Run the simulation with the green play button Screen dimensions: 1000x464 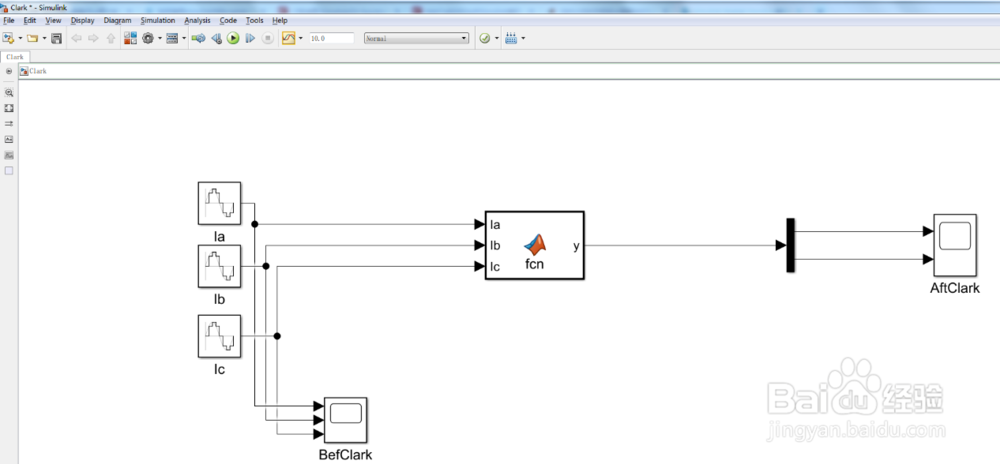[x=233, y=38]
